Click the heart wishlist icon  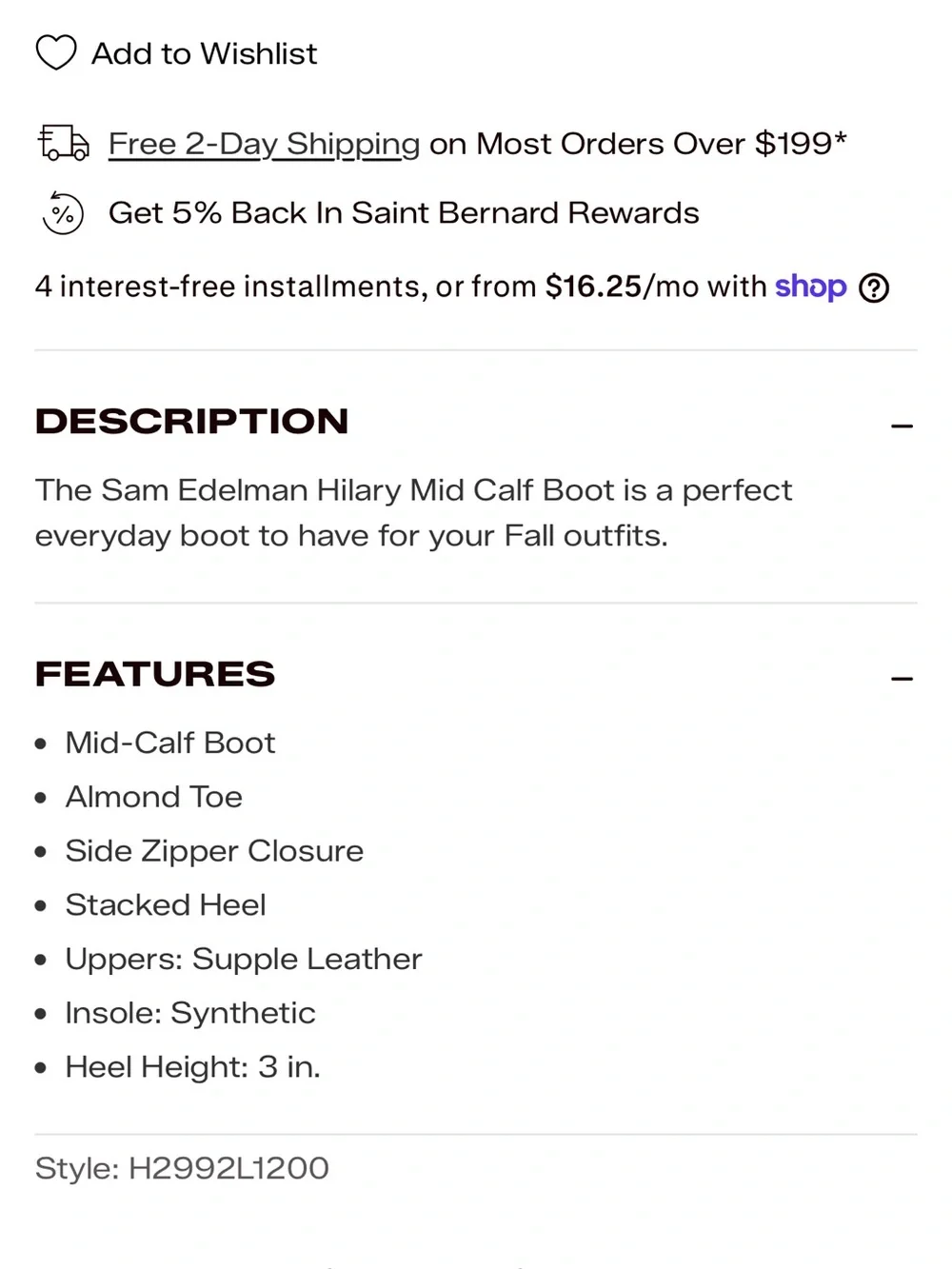(56, 52)
